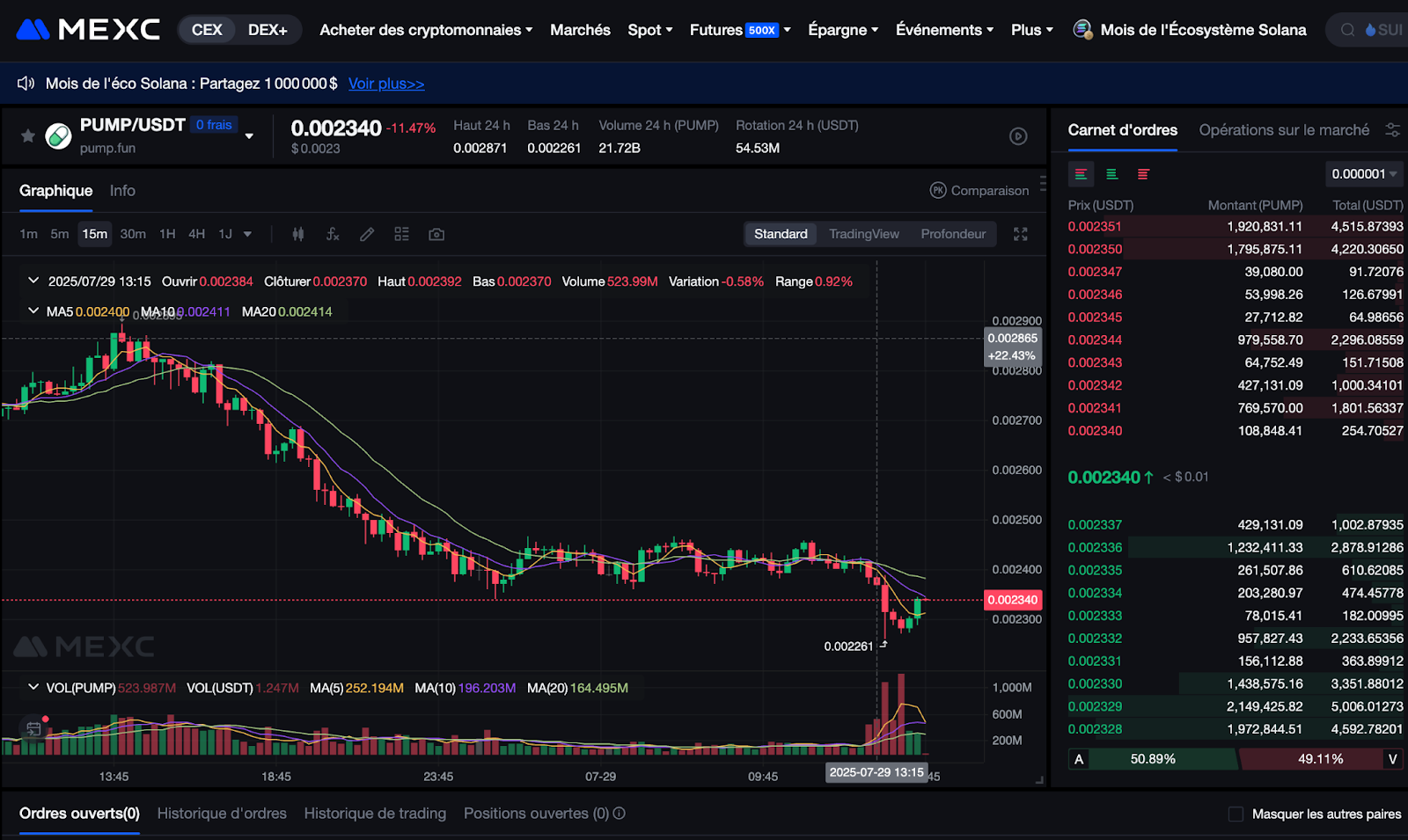This screenshot has width=1408, height=840.
Task: Click bid price 0.002337 in order book
Action: coord(1095,525)
